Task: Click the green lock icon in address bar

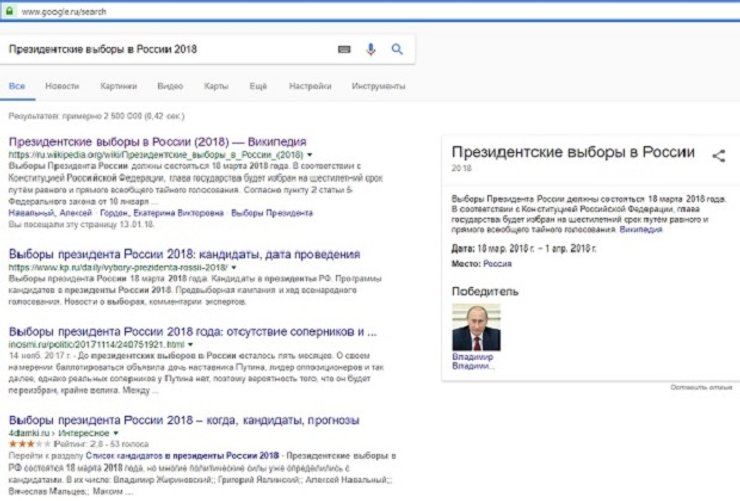Action: point(10,10)
